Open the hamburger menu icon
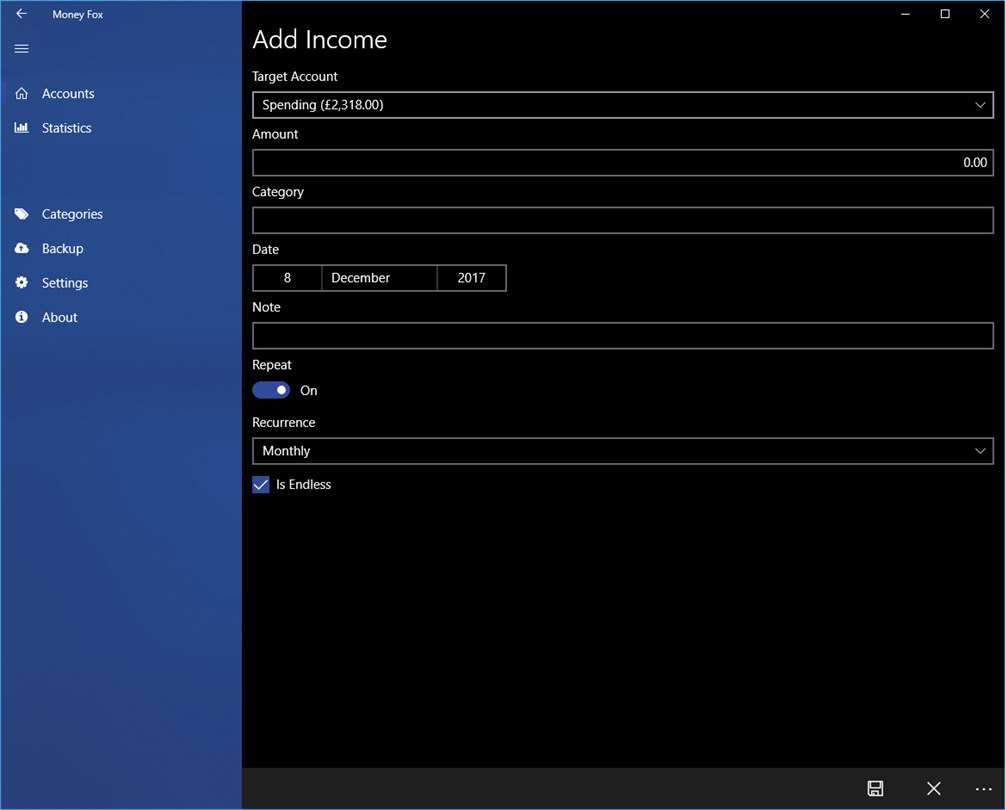Viewport: 1005px width, 810px height. (21, 49)
